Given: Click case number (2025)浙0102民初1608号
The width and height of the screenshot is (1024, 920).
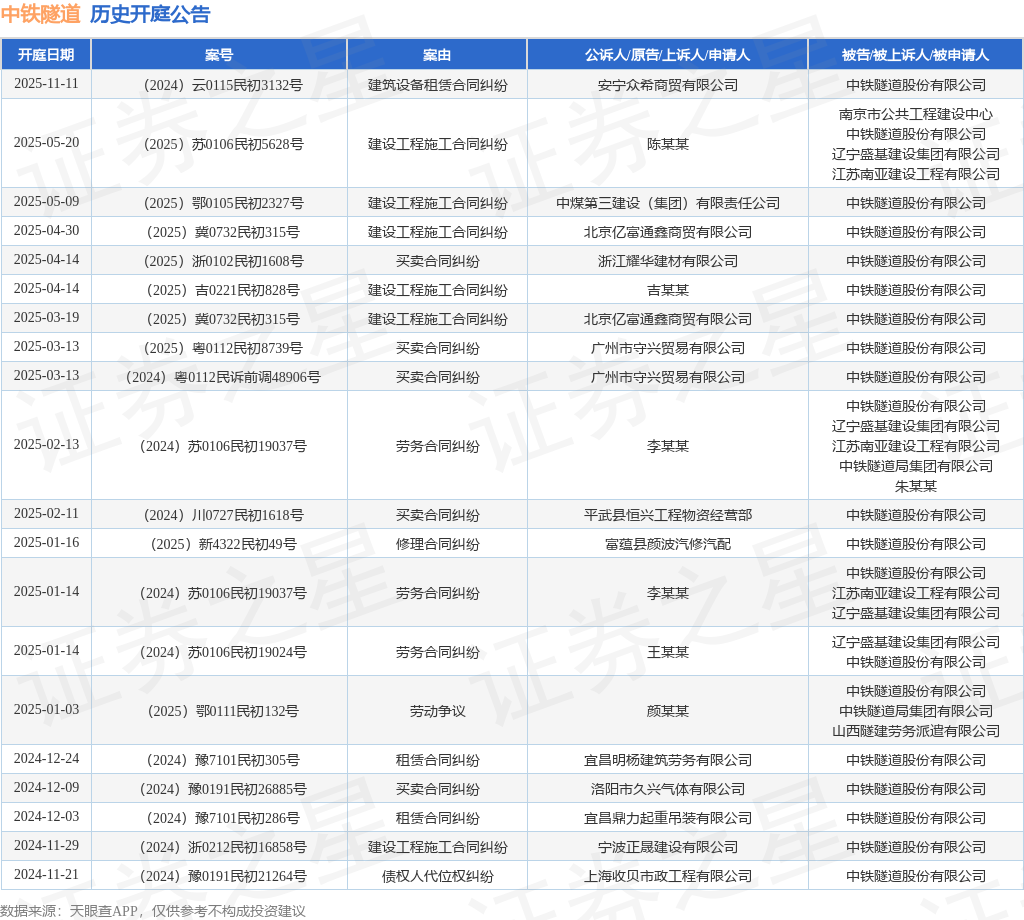Looking at the screenshot, I should click(223, 261).
